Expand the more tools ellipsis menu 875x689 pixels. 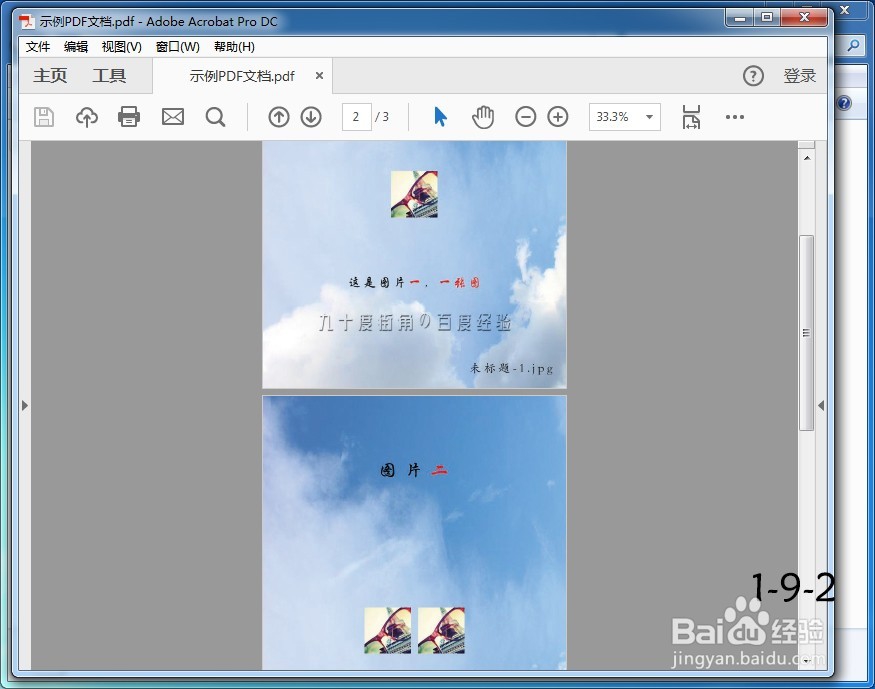(735, 117)
